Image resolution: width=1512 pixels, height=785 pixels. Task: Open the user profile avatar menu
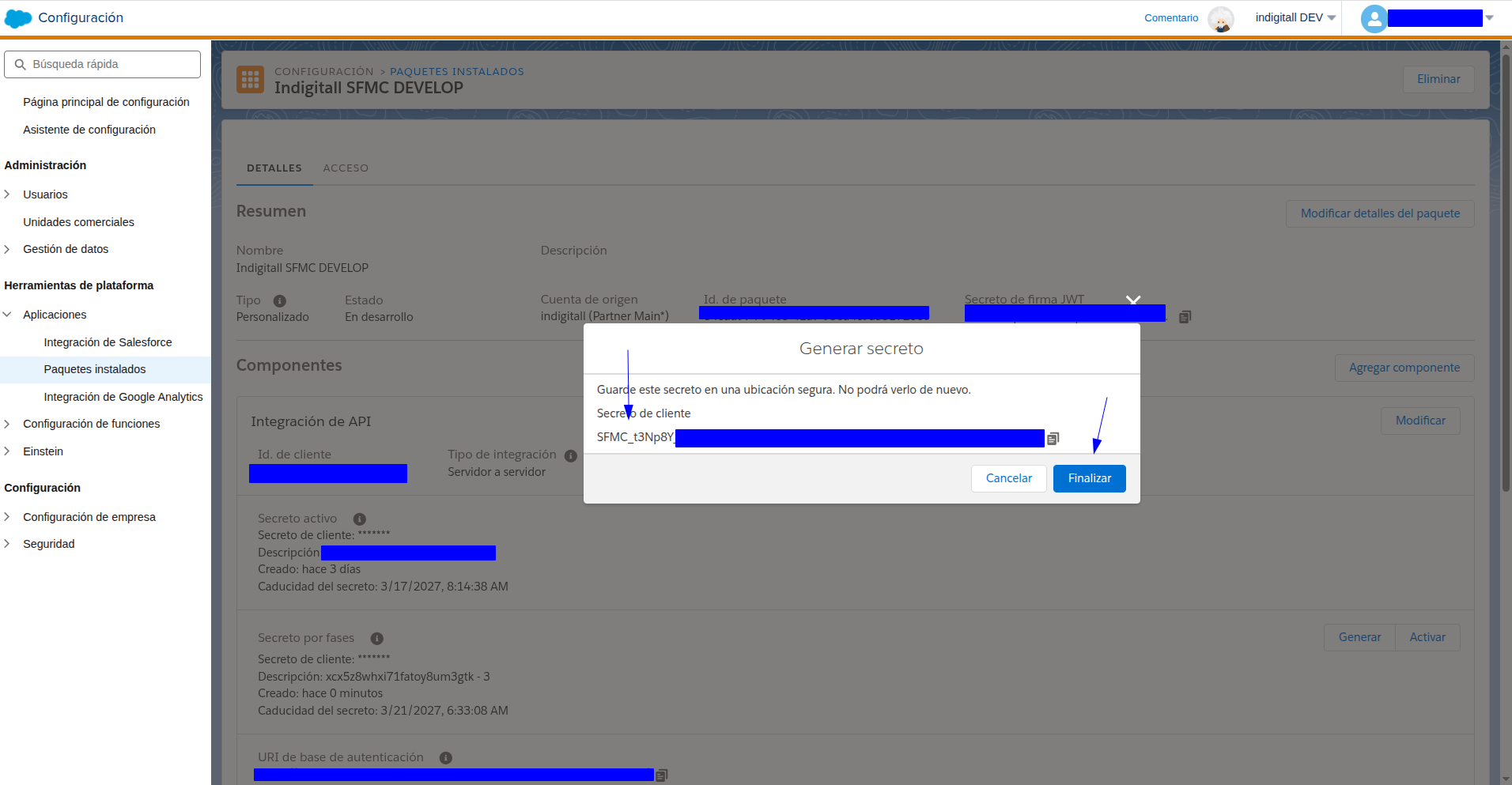(x=1374, y=18)
